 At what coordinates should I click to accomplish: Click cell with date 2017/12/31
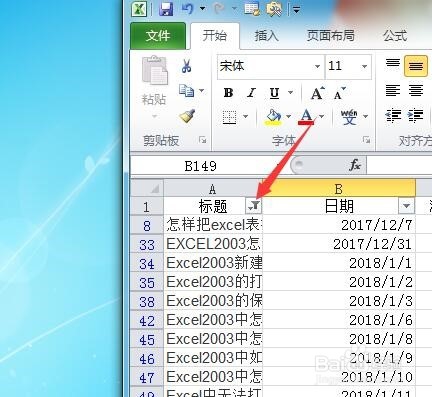[x=339, y=244]
